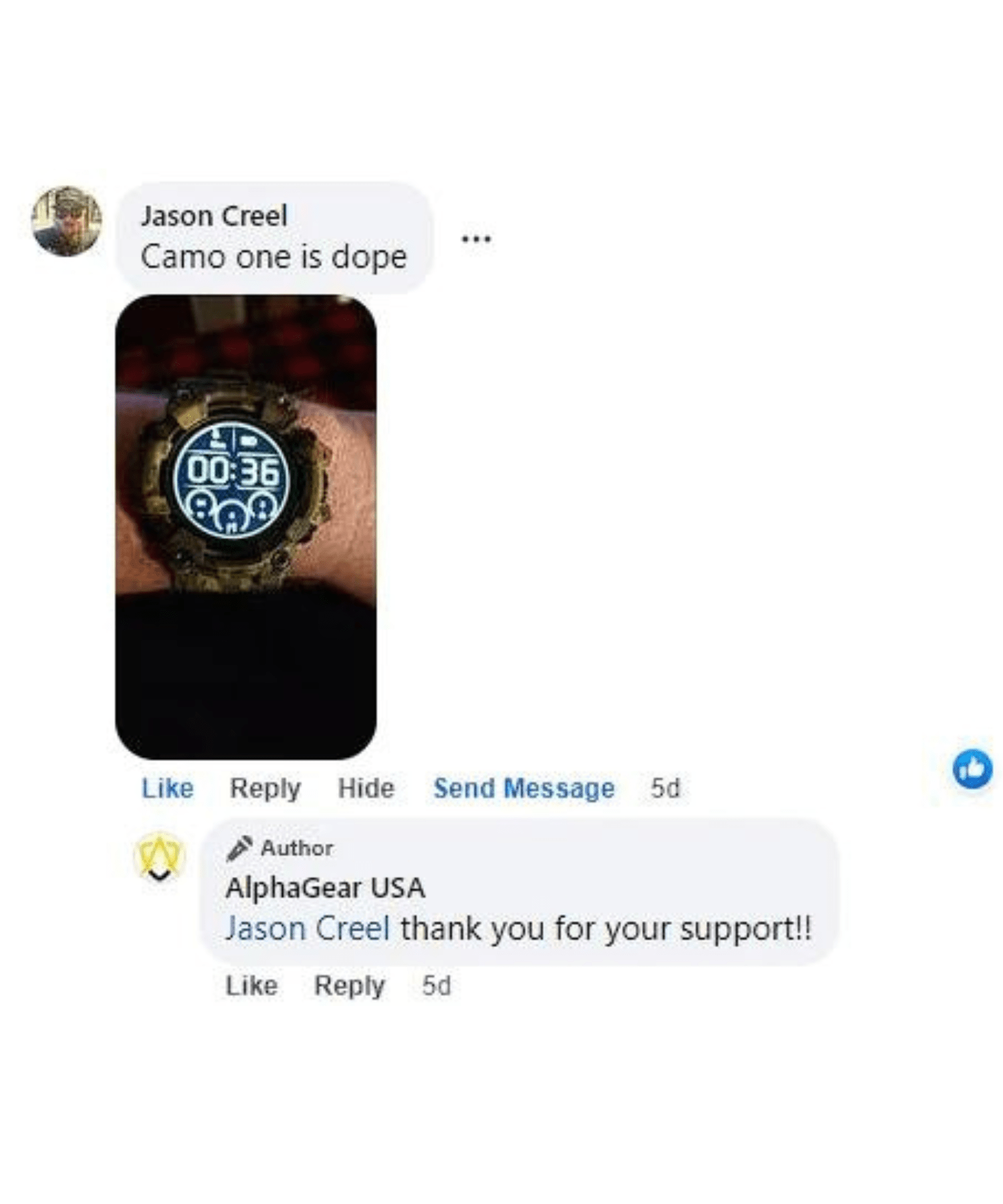The width and height of the screenshot is (1003, 1204).
Task: Expand the small arrow under AlphaGear avatar
Action: (x=159, y=876)
